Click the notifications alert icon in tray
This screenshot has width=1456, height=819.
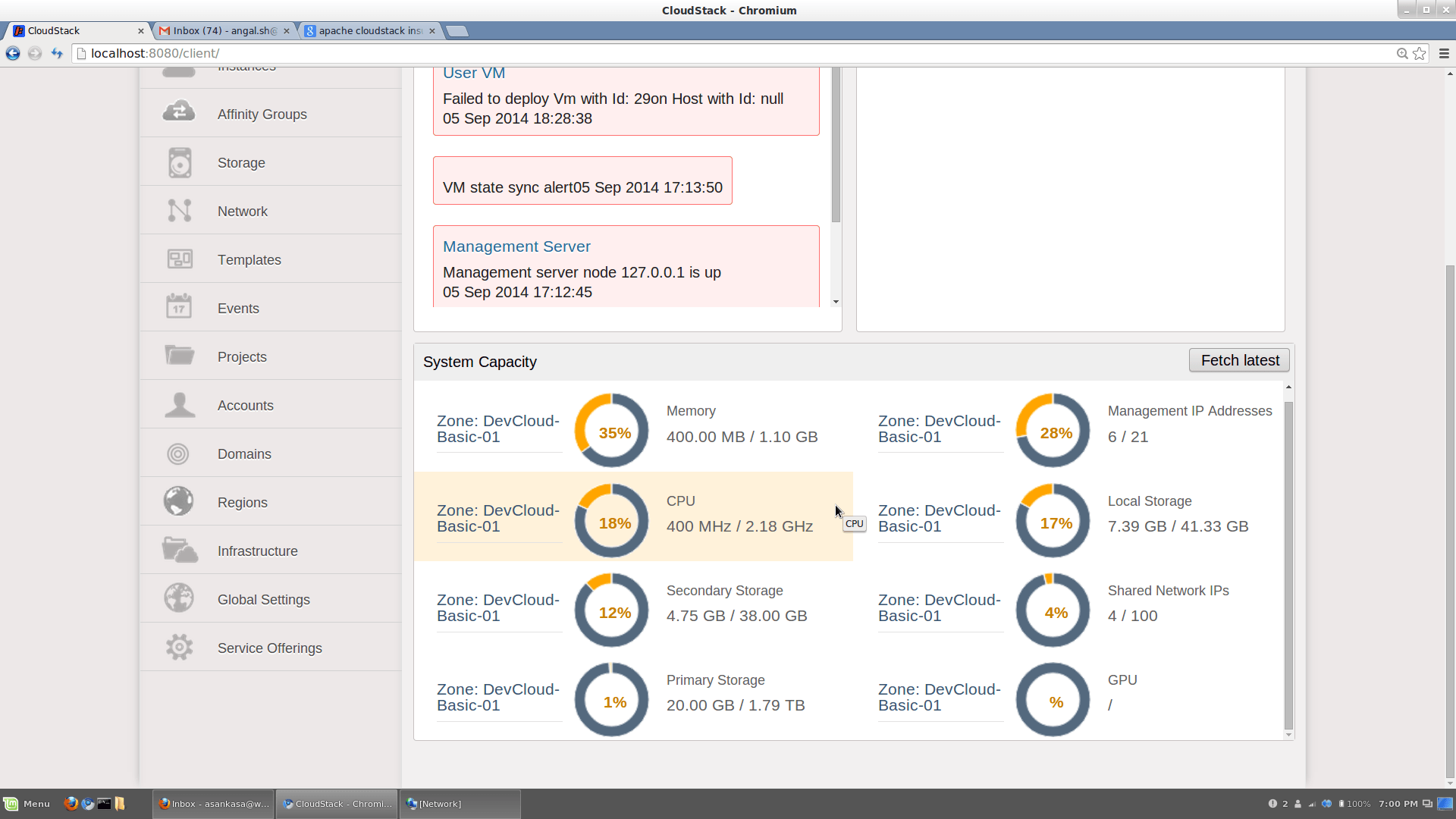click(1272, 804)
